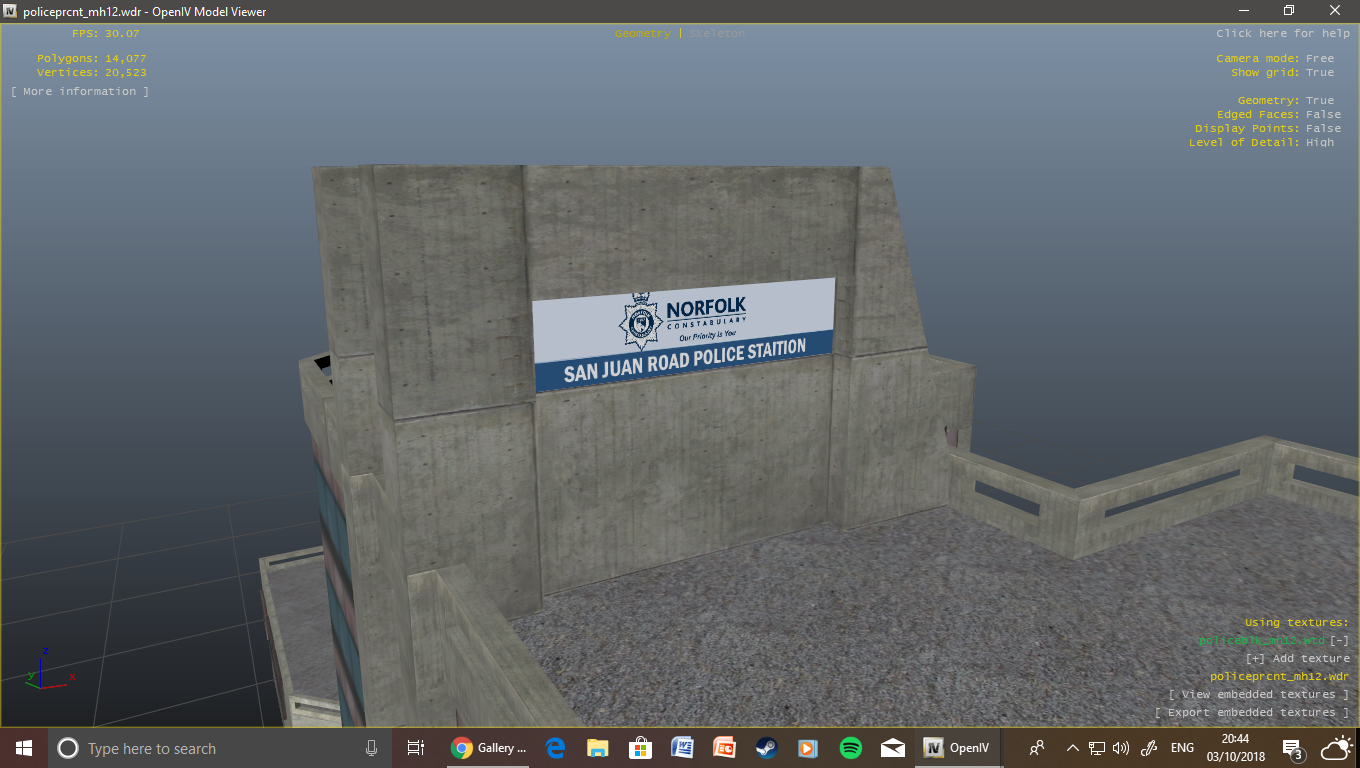Viewport: 1360px width, 768px height.
Task: Click Export embedded textures
Action: coord(1252,713)
